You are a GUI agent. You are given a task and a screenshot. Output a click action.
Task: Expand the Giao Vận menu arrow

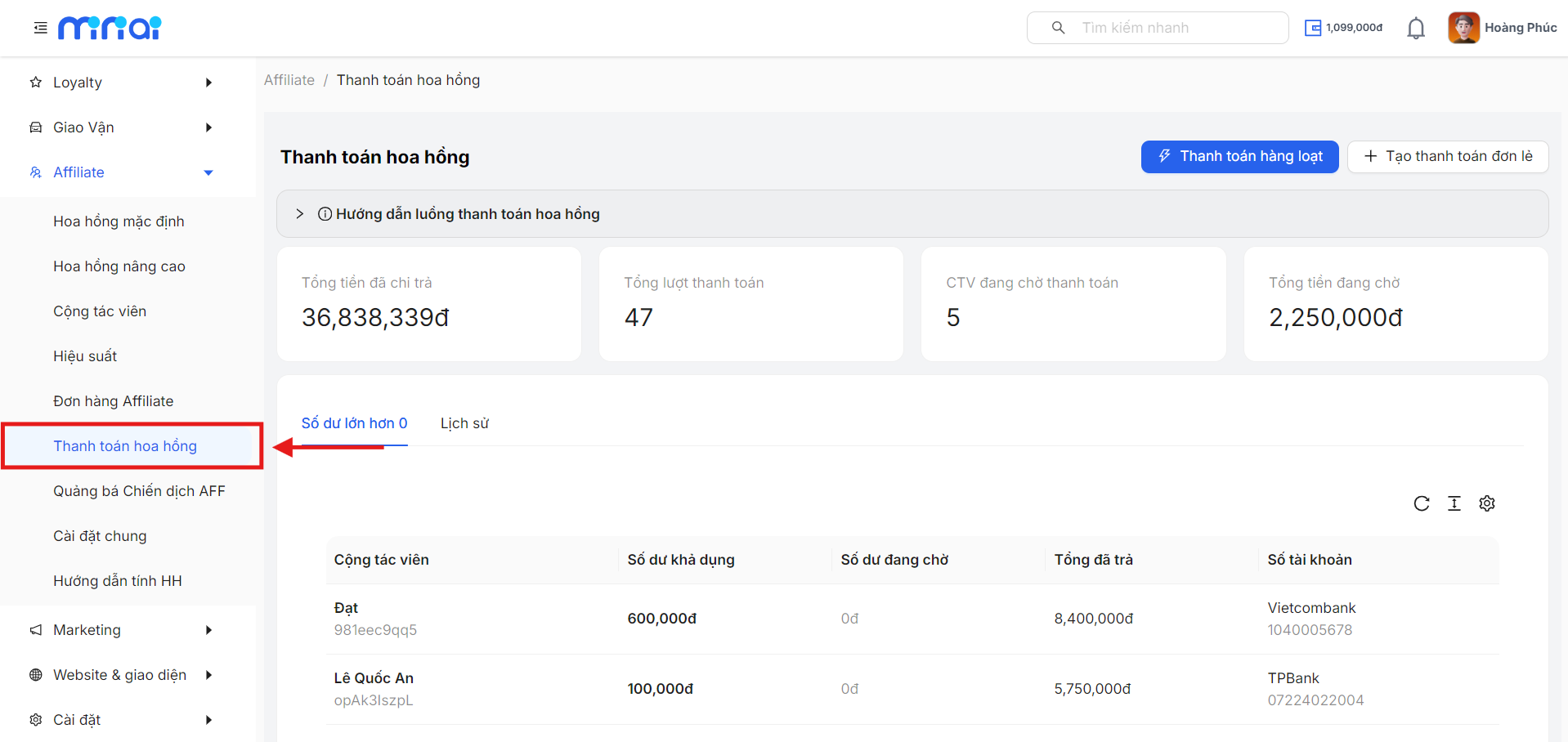tap(208, 127)
